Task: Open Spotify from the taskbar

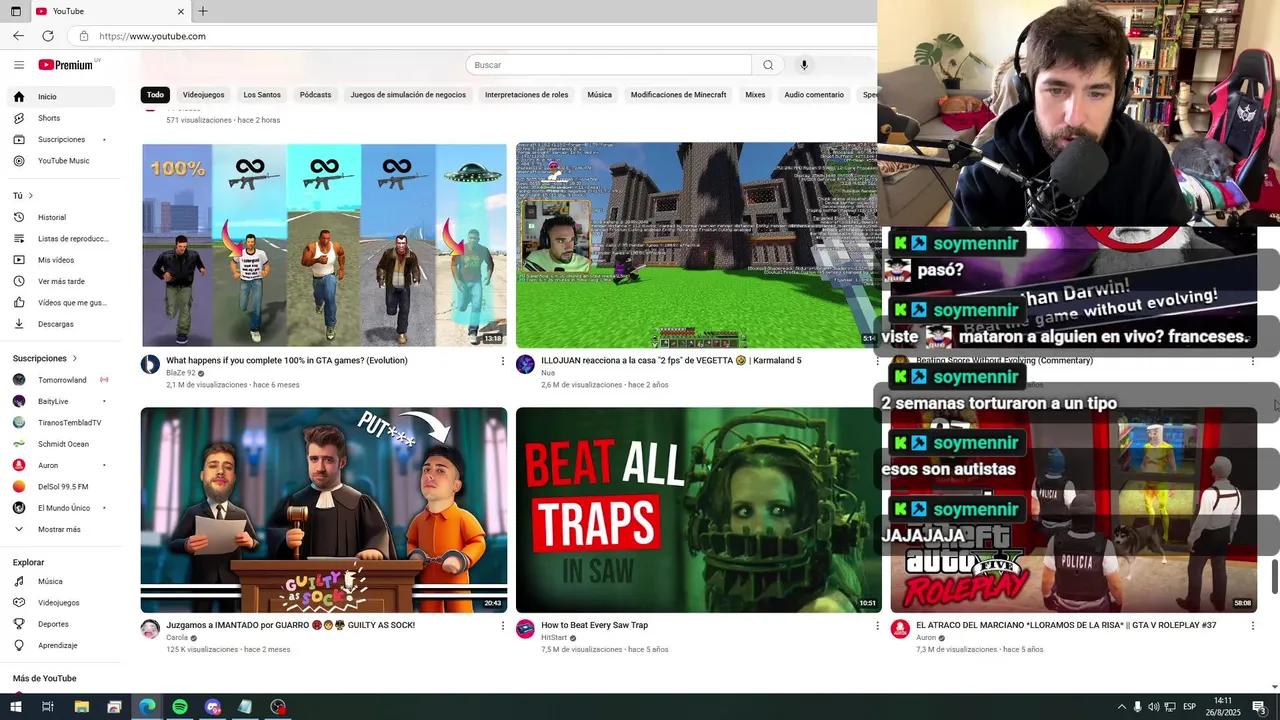Action: coord(180,707)
